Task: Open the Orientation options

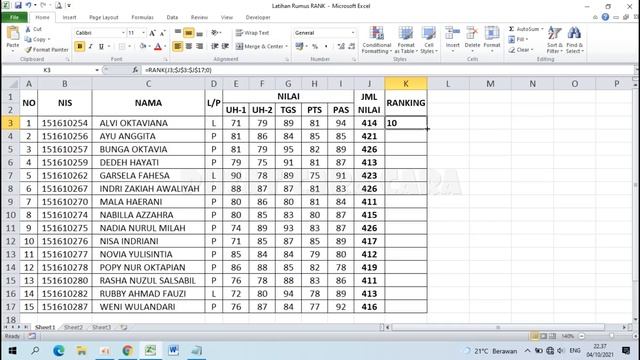Action: point(216,33)
